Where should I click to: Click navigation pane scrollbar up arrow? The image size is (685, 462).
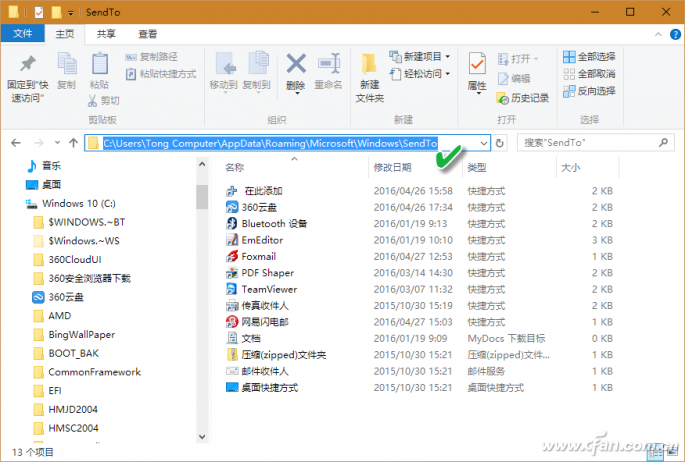point(202,165)
